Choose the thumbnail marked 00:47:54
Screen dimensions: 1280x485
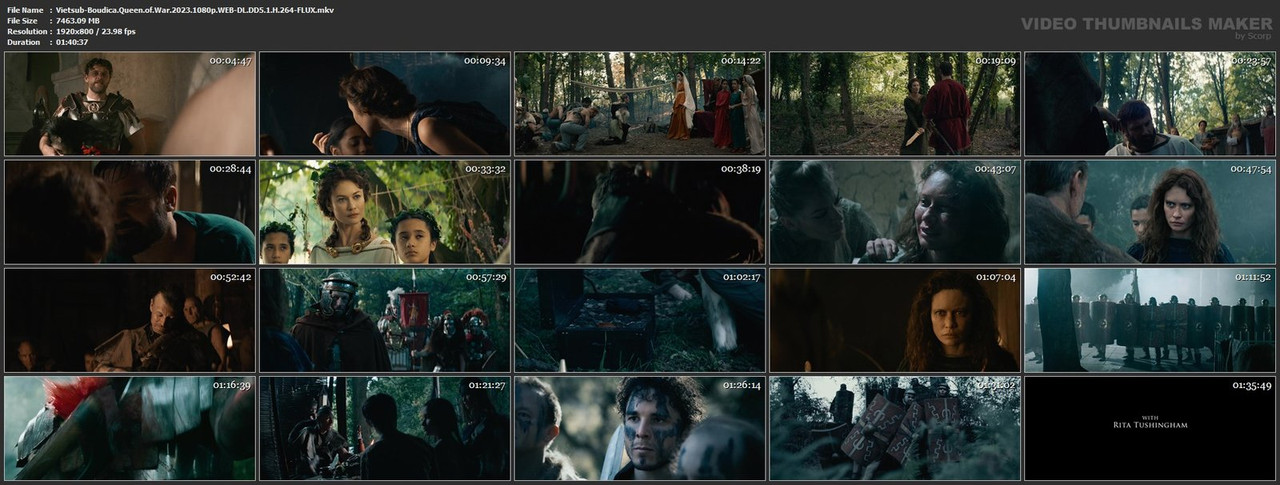tap(1150, 212)
